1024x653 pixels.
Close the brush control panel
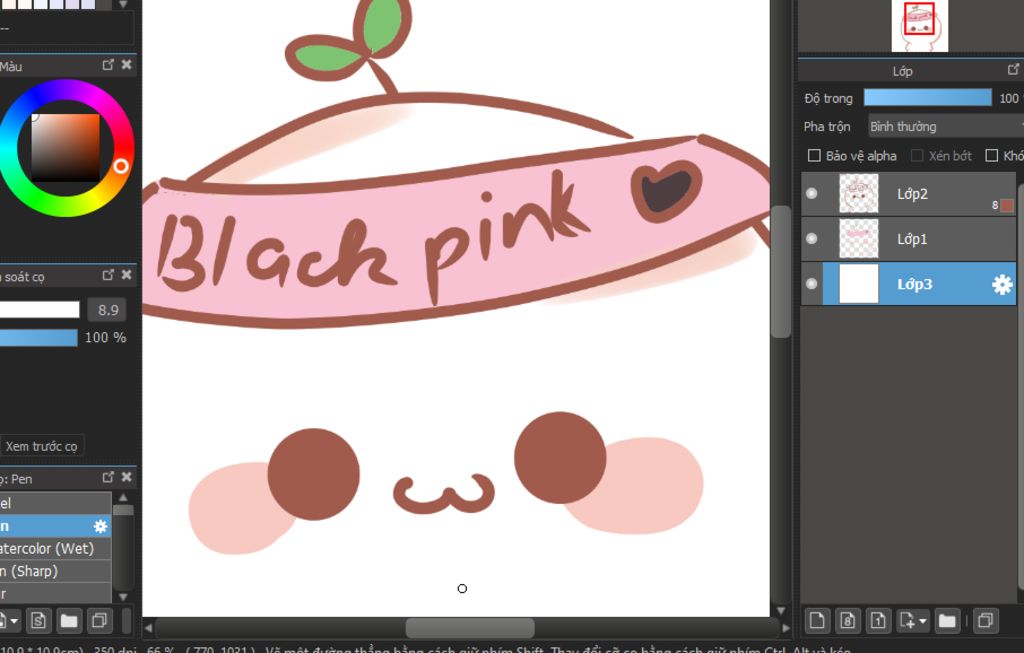(127, 275)
